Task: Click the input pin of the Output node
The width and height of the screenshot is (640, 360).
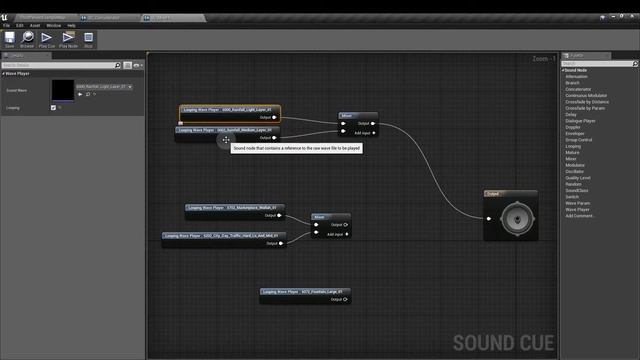Action: (489, 219)
